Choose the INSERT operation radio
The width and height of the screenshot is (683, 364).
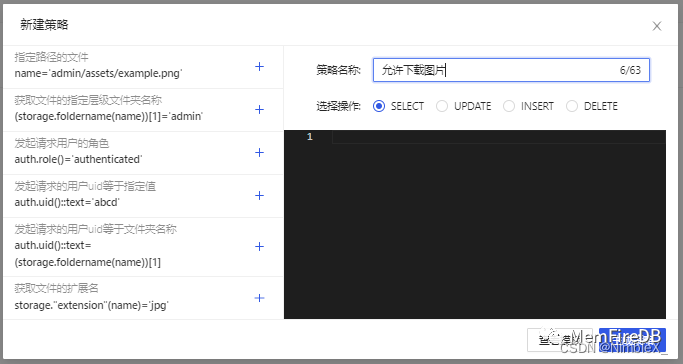coord(509,106)
